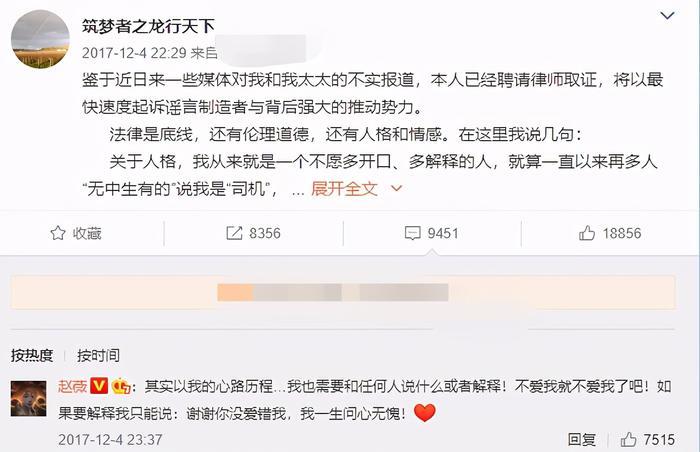700x452 pixels.
Task: Like the post via thumbs-up icon 18856
Action: coord(587,232)
